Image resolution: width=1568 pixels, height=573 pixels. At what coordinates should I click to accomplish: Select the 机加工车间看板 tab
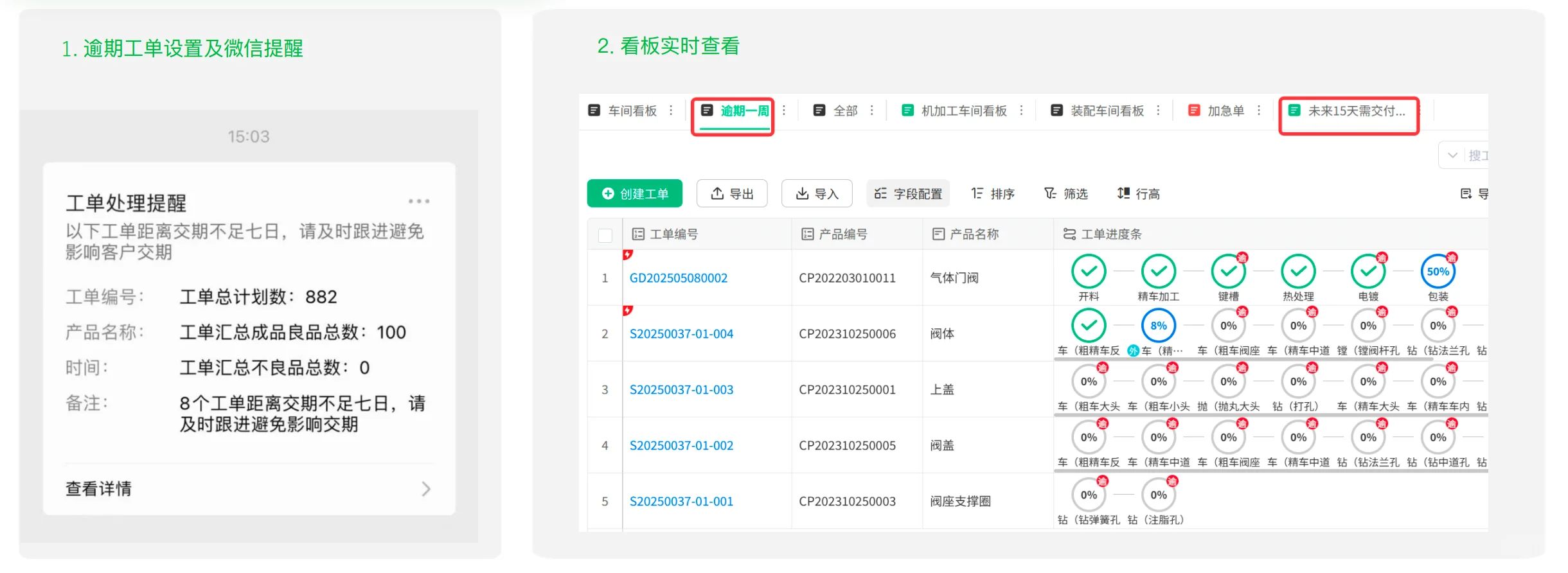tap(954, 110)
